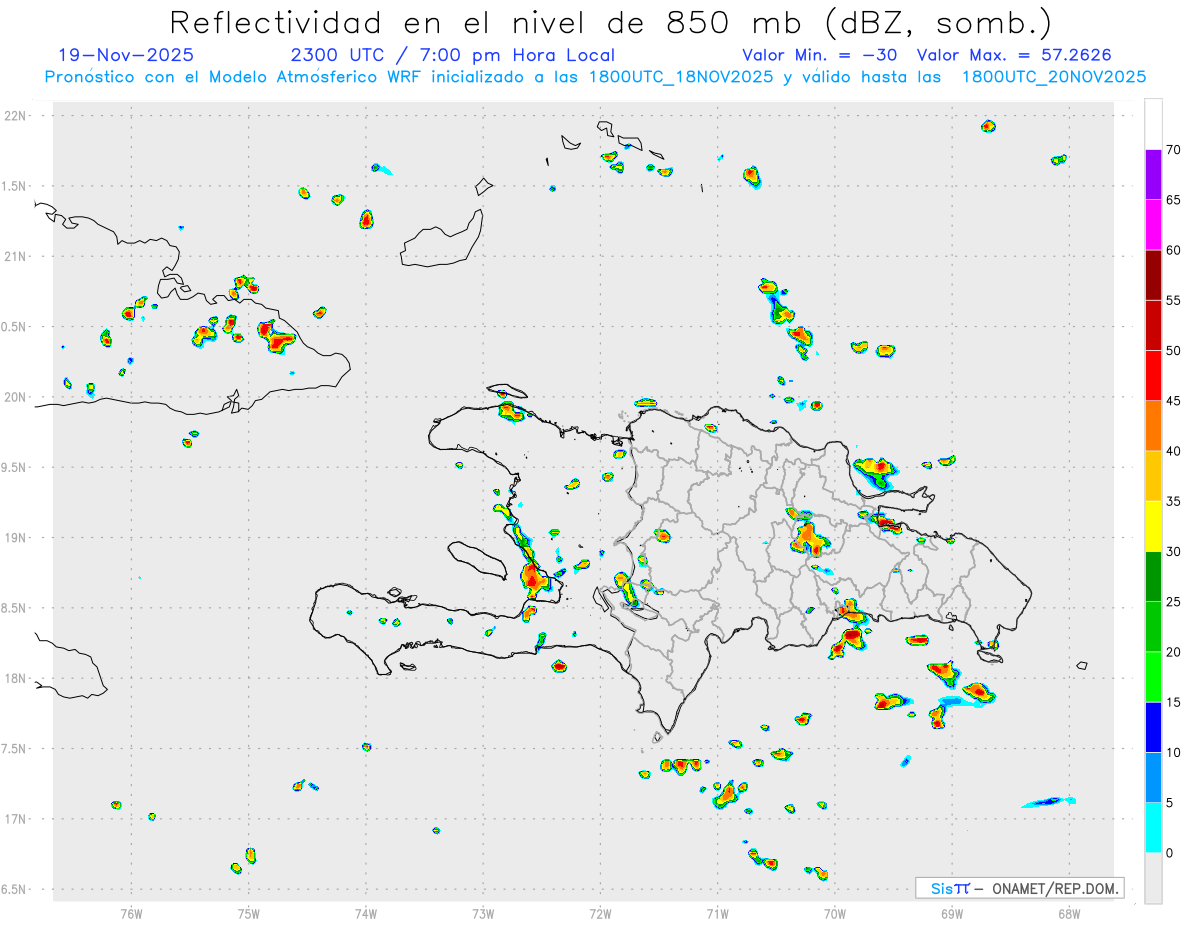Click the gold 35-40 dBZ color bar segment
This screenshot has width=1200, height=927.
[x=1153, y=476]
